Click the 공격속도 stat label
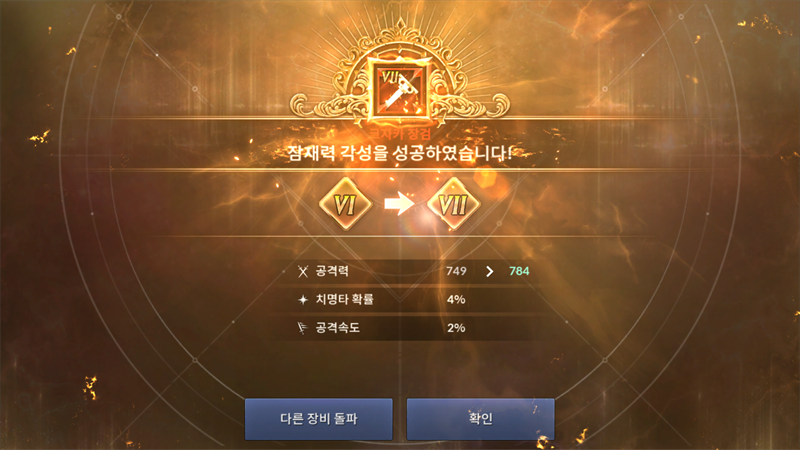The image size is (800, 450). (338, 328)
